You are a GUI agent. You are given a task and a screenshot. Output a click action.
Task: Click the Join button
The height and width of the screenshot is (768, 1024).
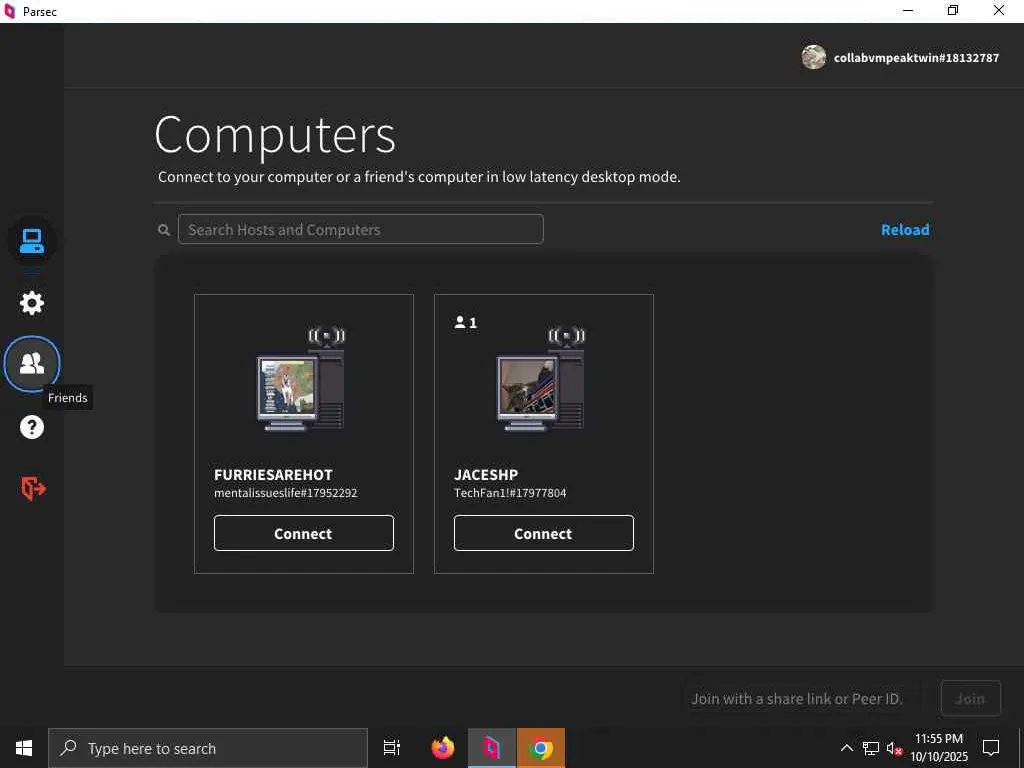[970, 699]
